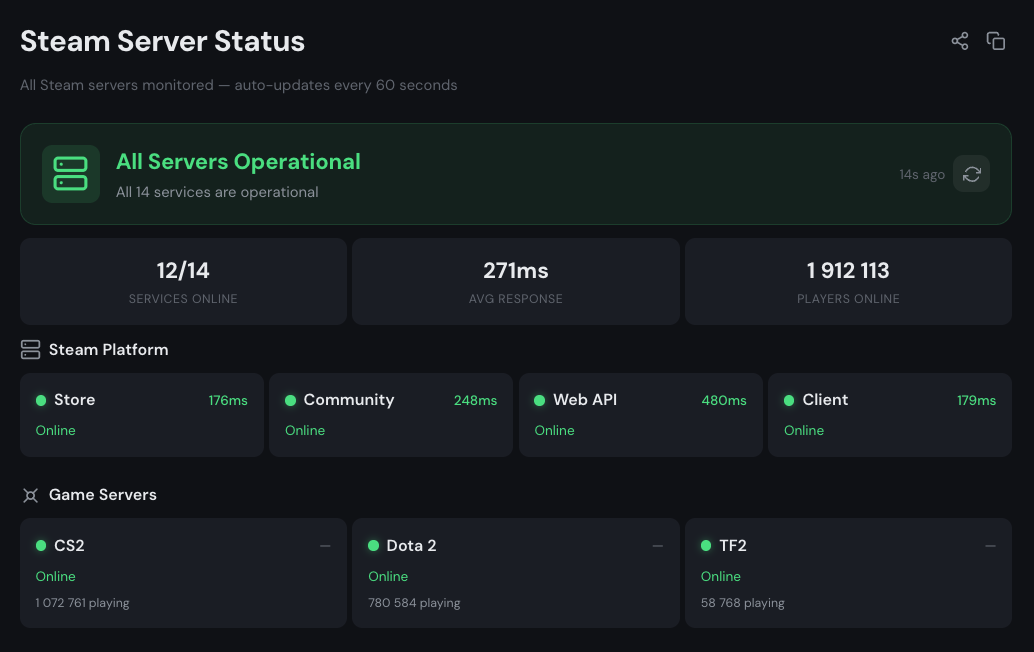
Task: Select the Dota 2 game server name
Action: coord(411,545)
